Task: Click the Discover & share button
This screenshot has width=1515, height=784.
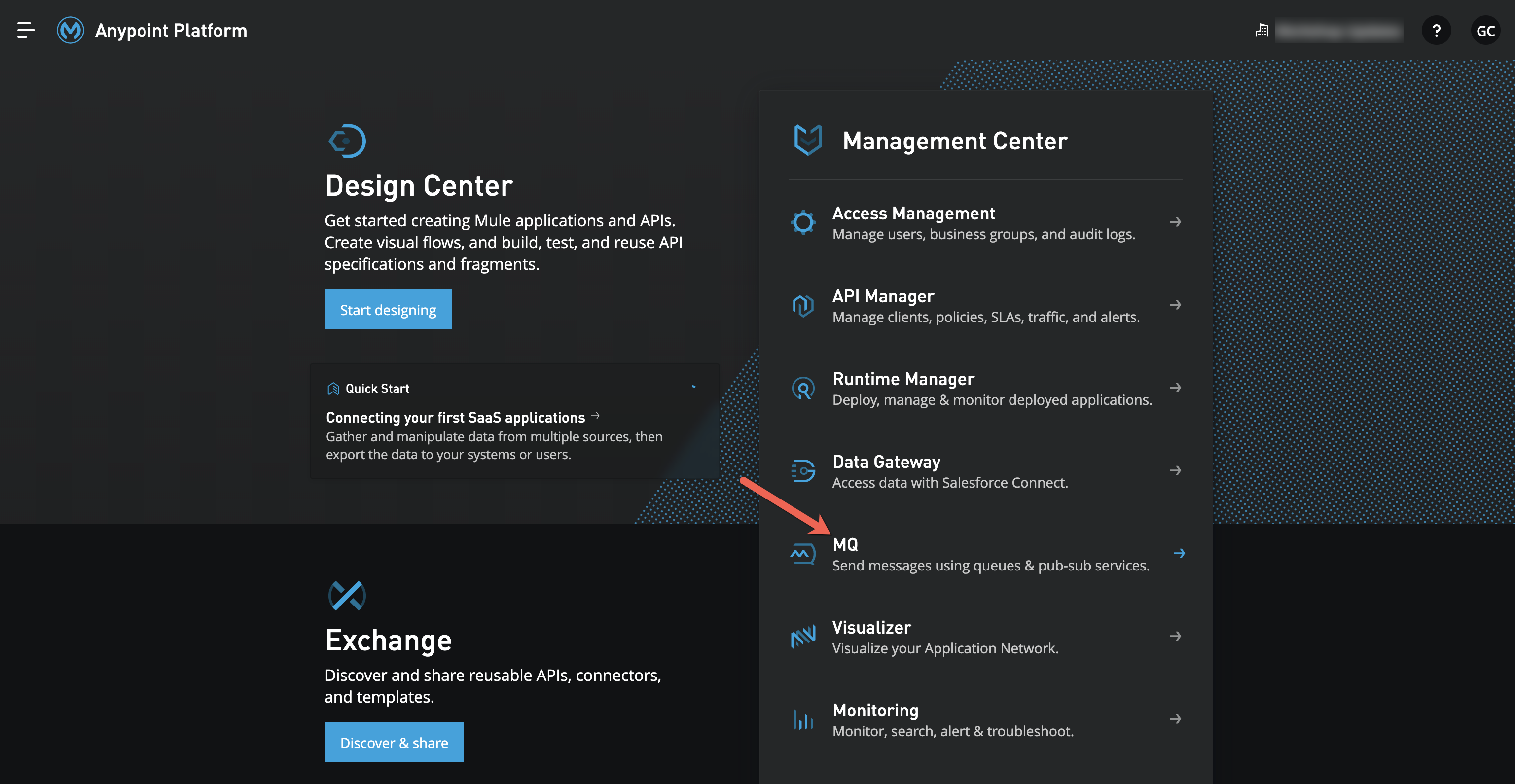Action: (394, 742)
